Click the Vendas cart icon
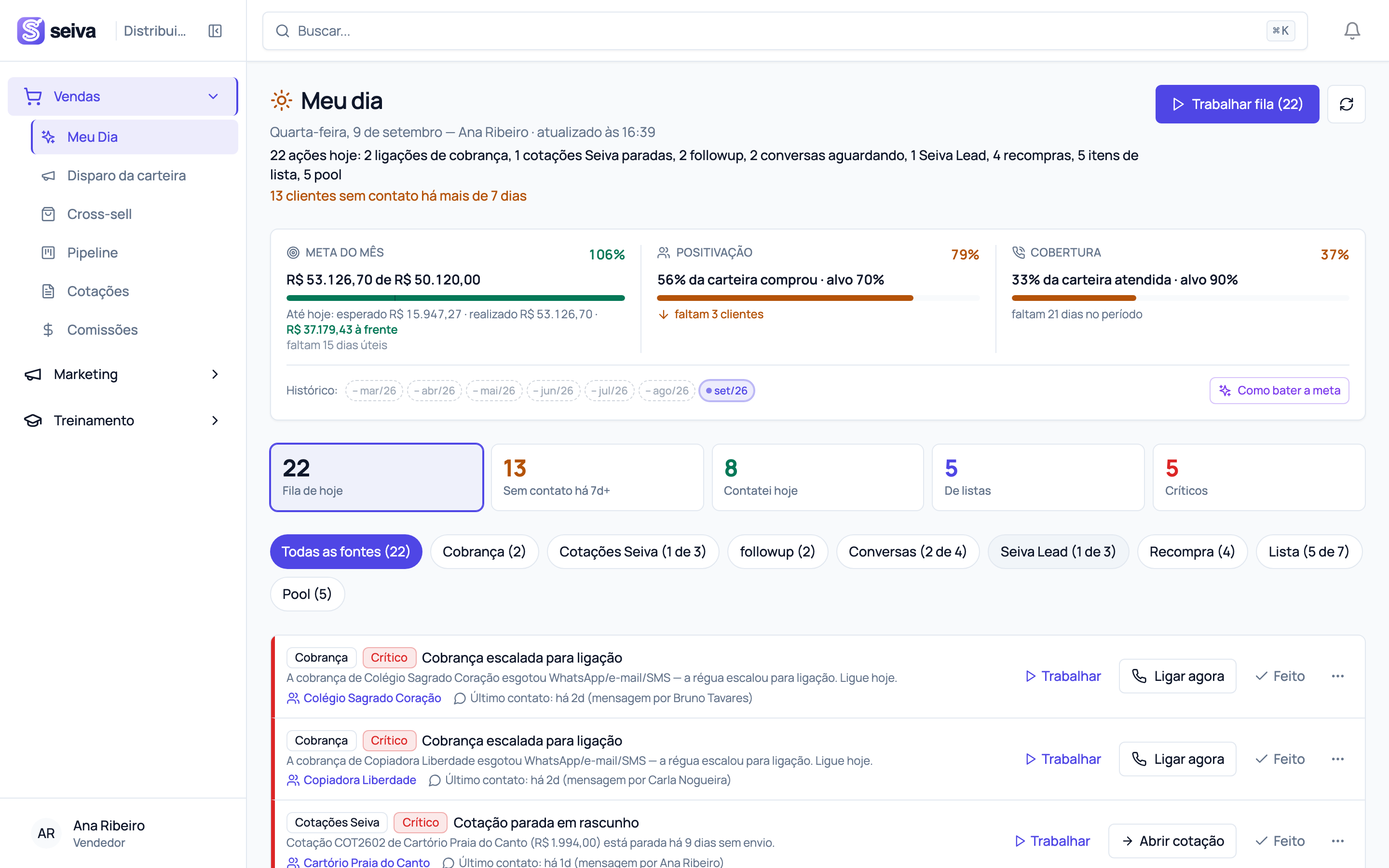 (x=33, y=96)
